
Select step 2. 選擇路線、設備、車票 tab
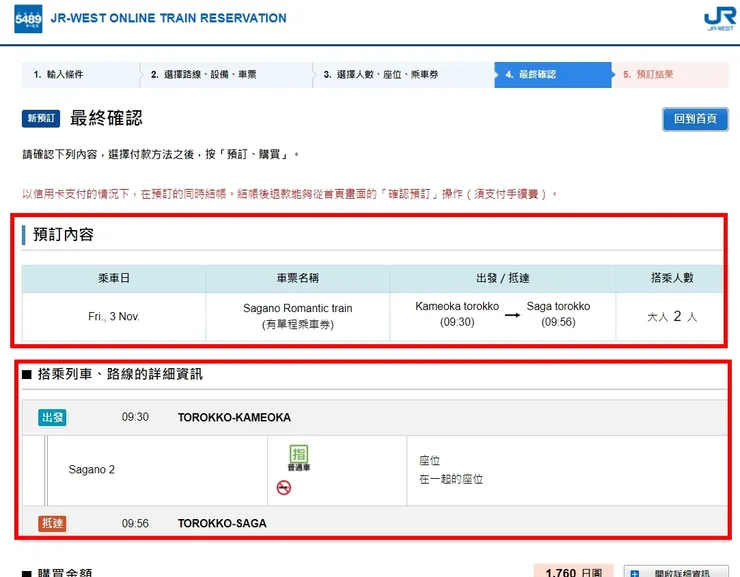[226, 75]
